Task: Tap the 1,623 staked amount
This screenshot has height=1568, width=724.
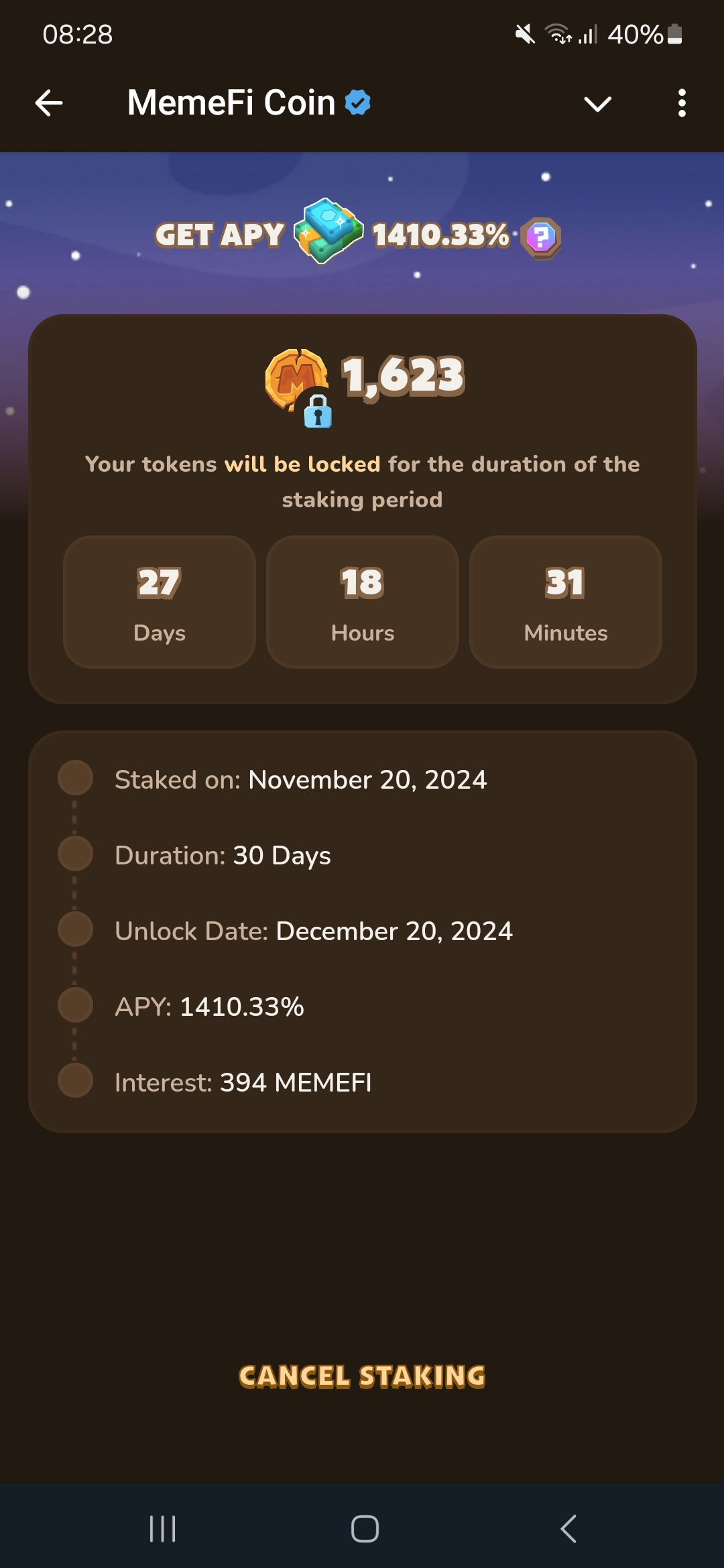Action: [403, 375]
